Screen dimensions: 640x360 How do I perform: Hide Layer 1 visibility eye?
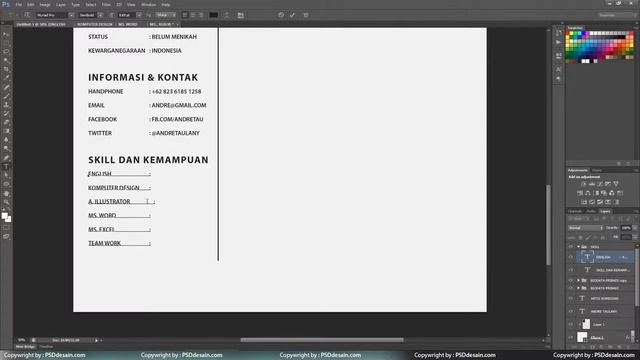coord(571,324)
